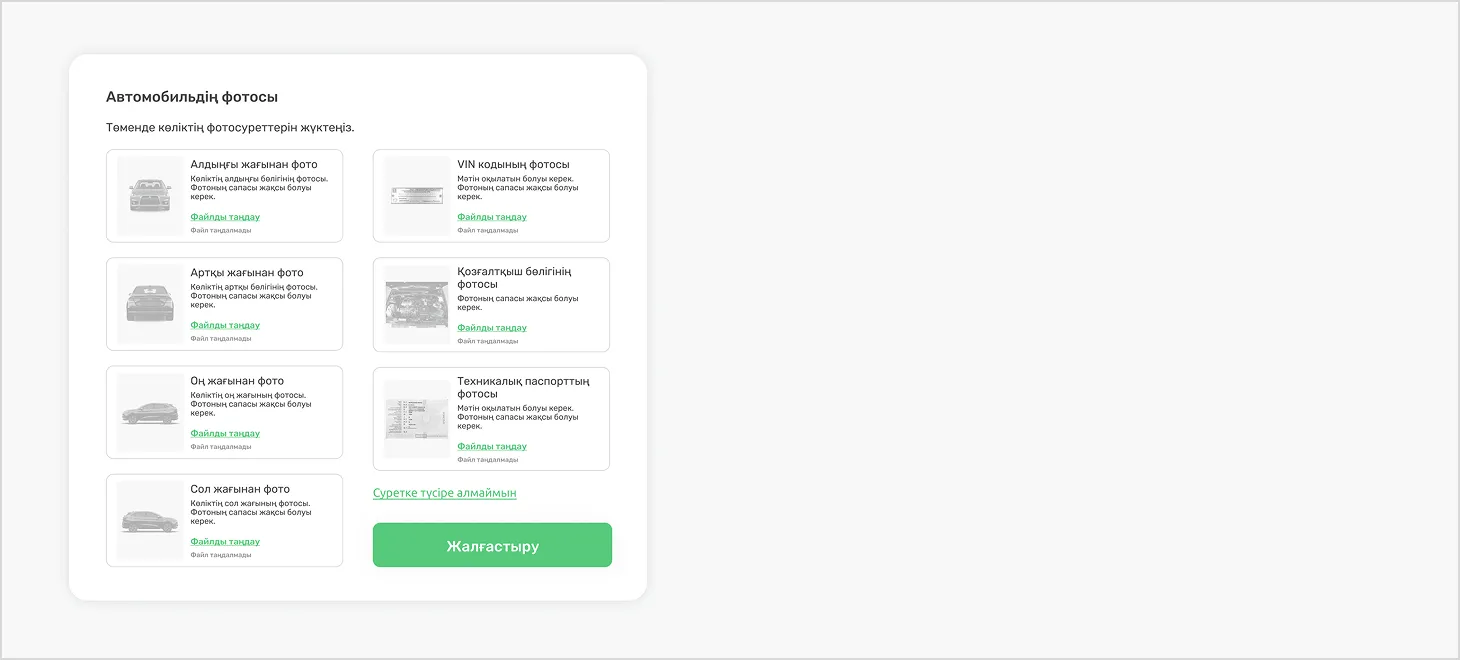Select the Техникалық паспорттың фотосы title

coord(523,387)
